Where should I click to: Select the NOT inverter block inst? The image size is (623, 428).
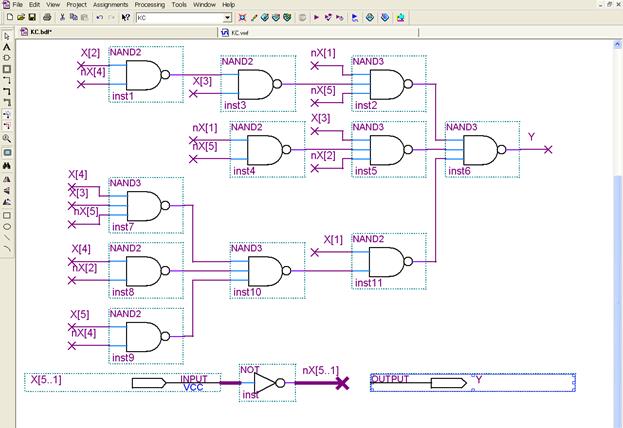point(265,383)
